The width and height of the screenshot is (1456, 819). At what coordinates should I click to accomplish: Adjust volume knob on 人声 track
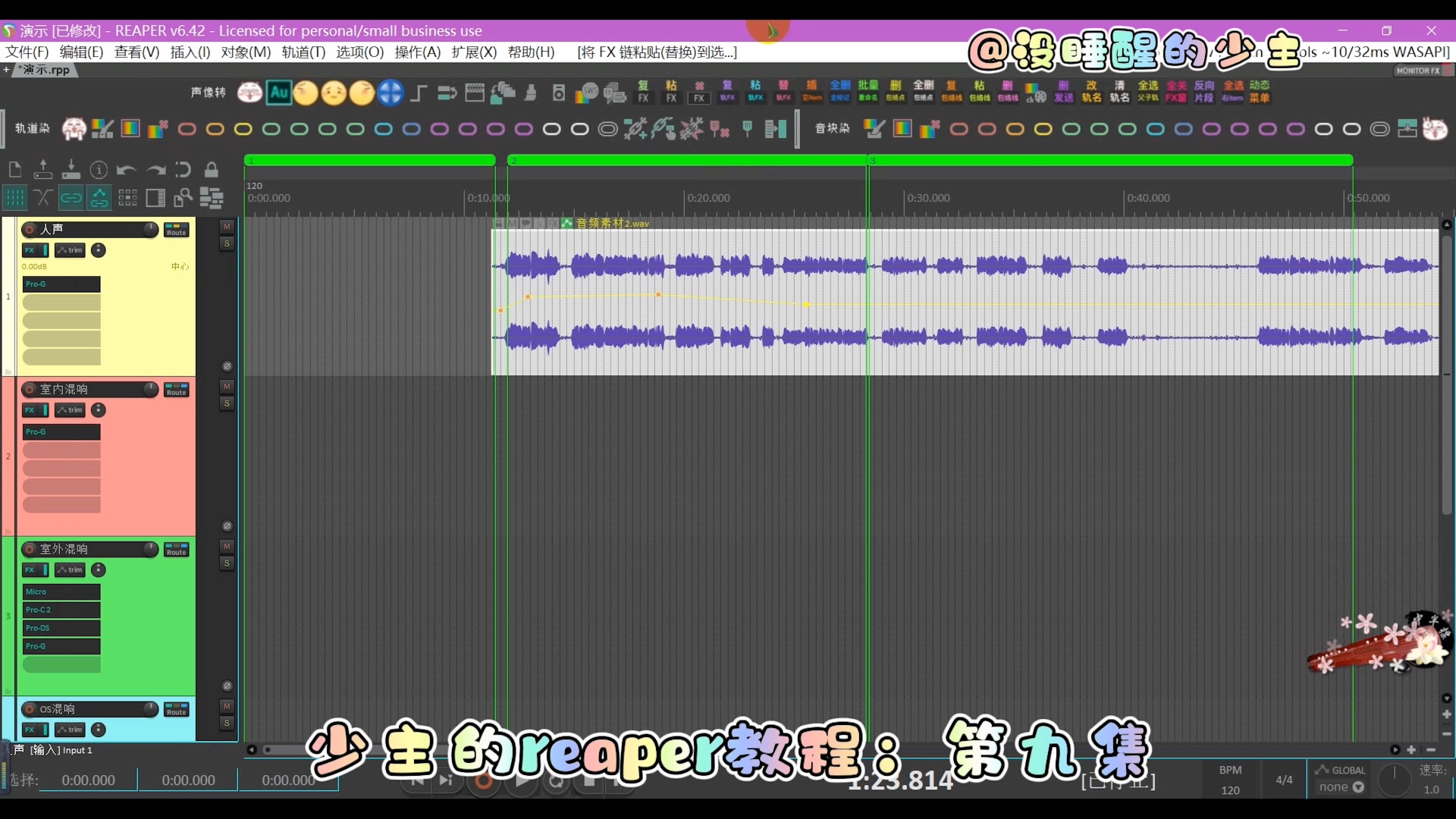(150, 229)
